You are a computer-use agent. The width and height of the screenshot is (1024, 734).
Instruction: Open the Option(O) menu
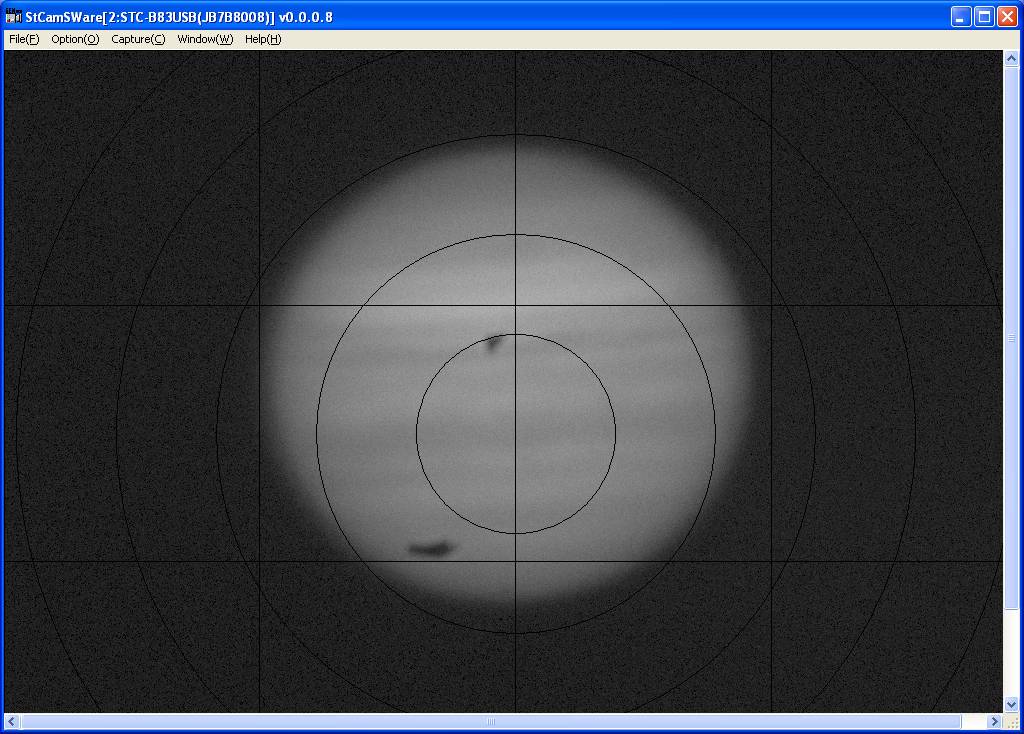[75, 39]
